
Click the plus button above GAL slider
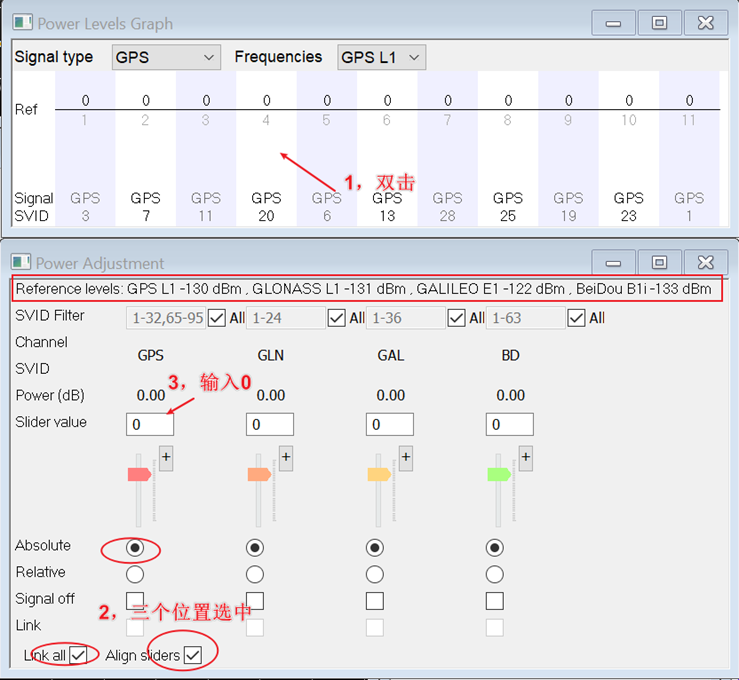[405, 458]
